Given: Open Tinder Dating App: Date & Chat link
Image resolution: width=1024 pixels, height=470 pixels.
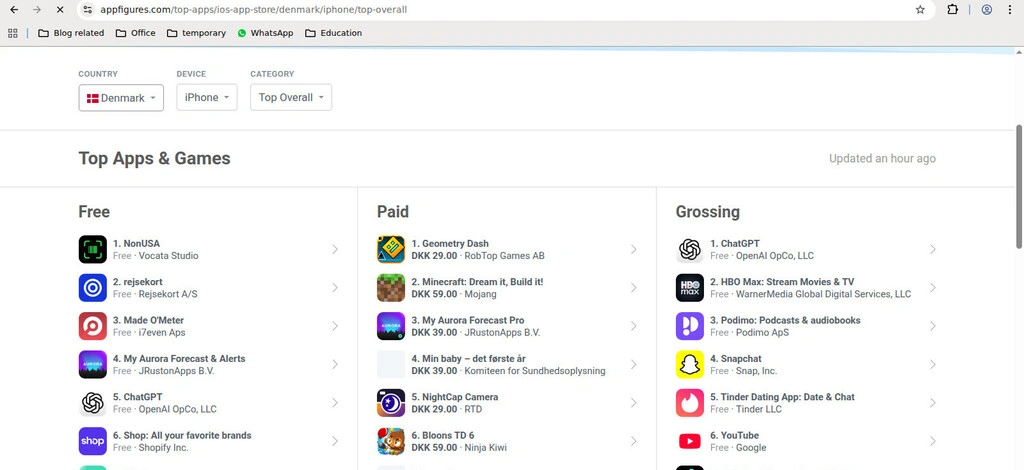Looking at the screenshot, I should click(782, 397).
